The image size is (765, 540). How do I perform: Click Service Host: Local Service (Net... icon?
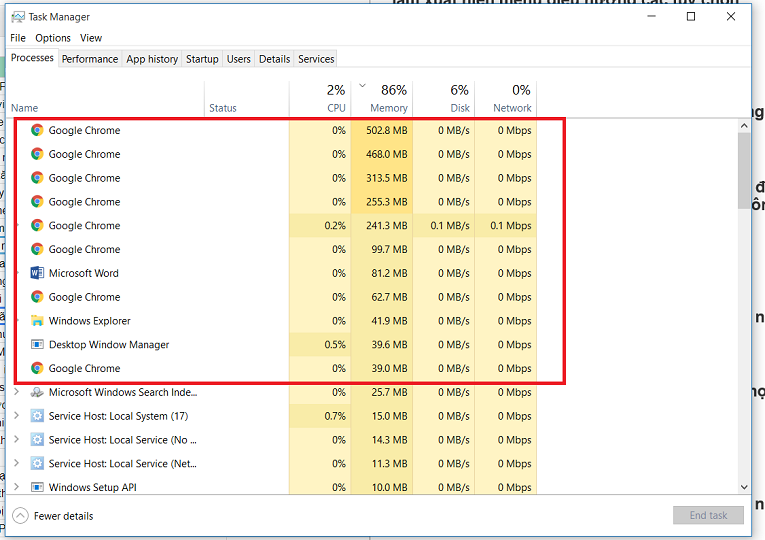coord(37,464)
